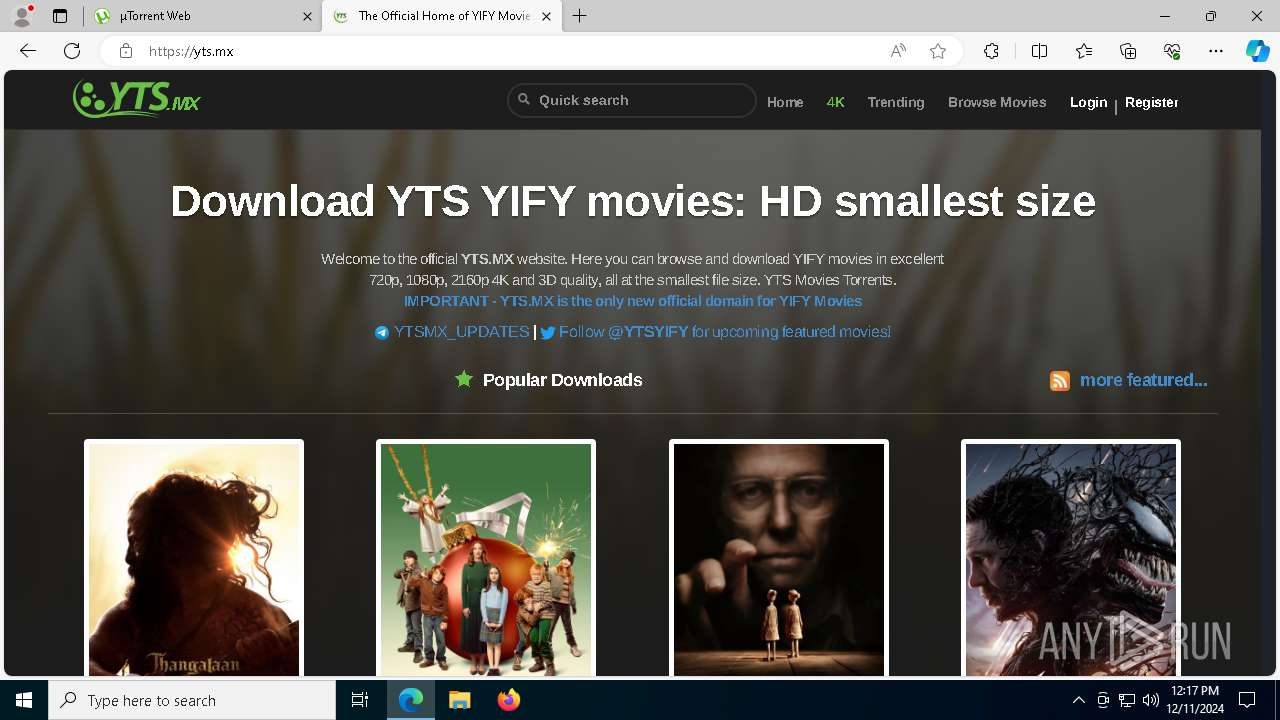This screenshot has height=720, width=1280.
Task: Open the Venom movie poster
Action: 1071,558
